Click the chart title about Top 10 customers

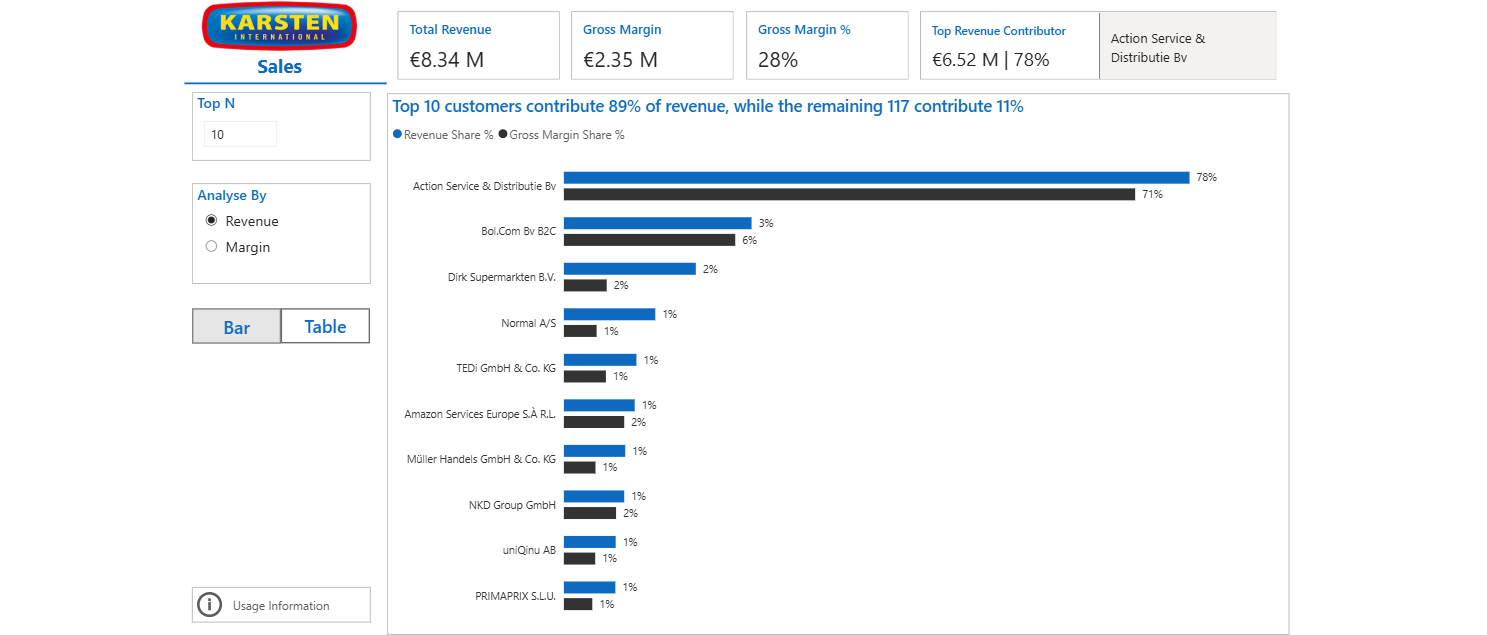708,106
